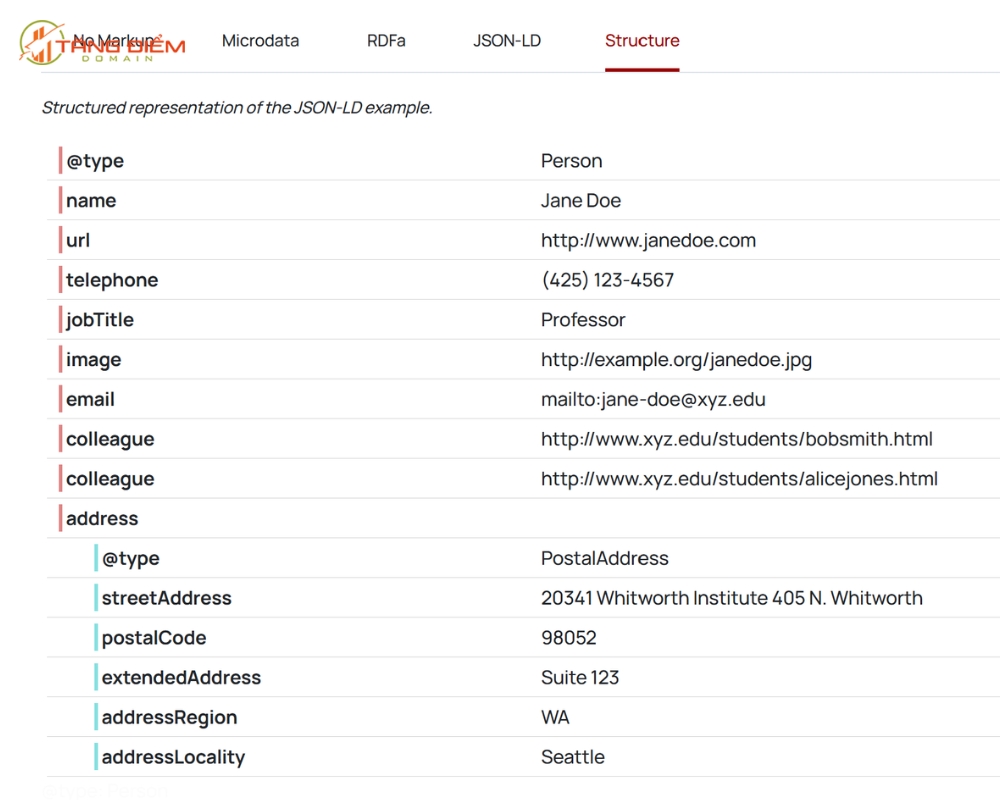Click the postalCode property label

pyautogui.click(x=154, y=638)
